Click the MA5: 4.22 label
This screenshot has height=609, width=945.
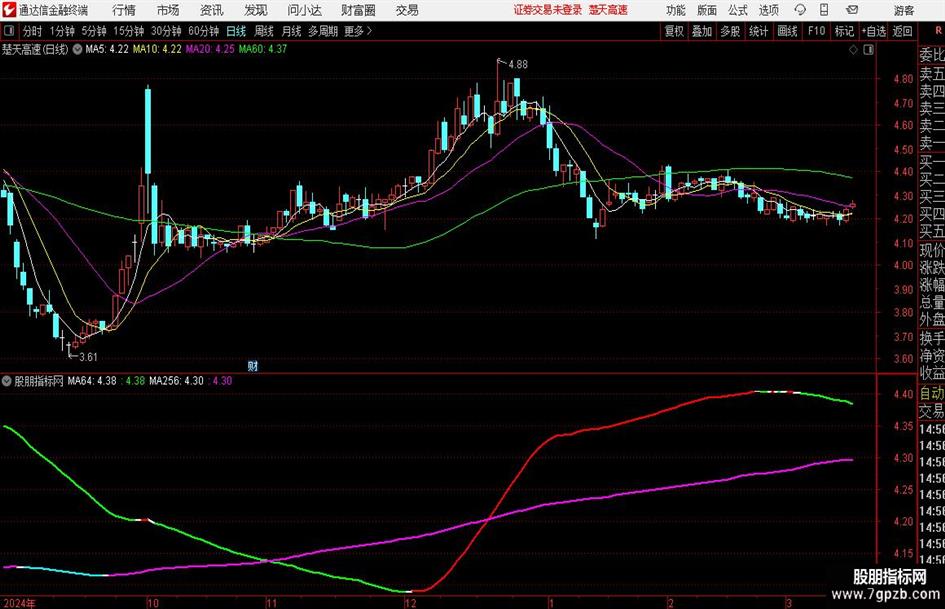[x=107, y=49]
